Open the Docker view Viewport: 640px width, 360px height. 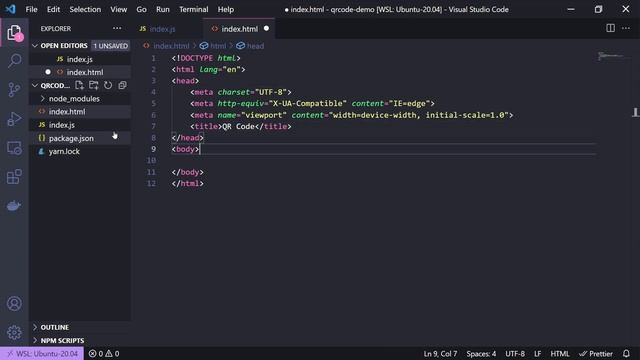pyautogui.click(x=14, y=205)
